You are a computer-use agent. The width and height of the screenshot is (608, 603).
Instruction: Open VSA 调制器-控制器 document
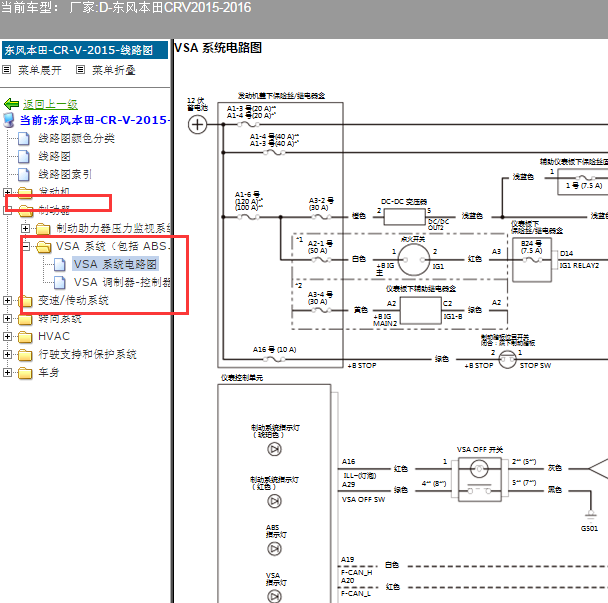click(x=122, y=282)
